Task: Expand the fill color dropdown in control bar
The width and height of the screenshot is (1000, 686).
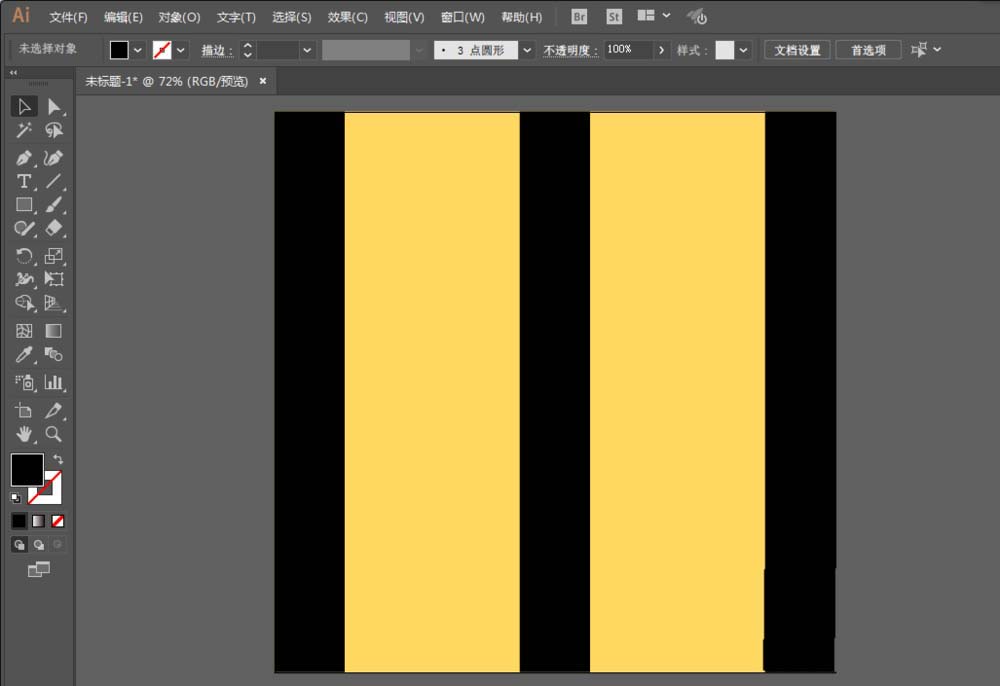Action: 138,50
